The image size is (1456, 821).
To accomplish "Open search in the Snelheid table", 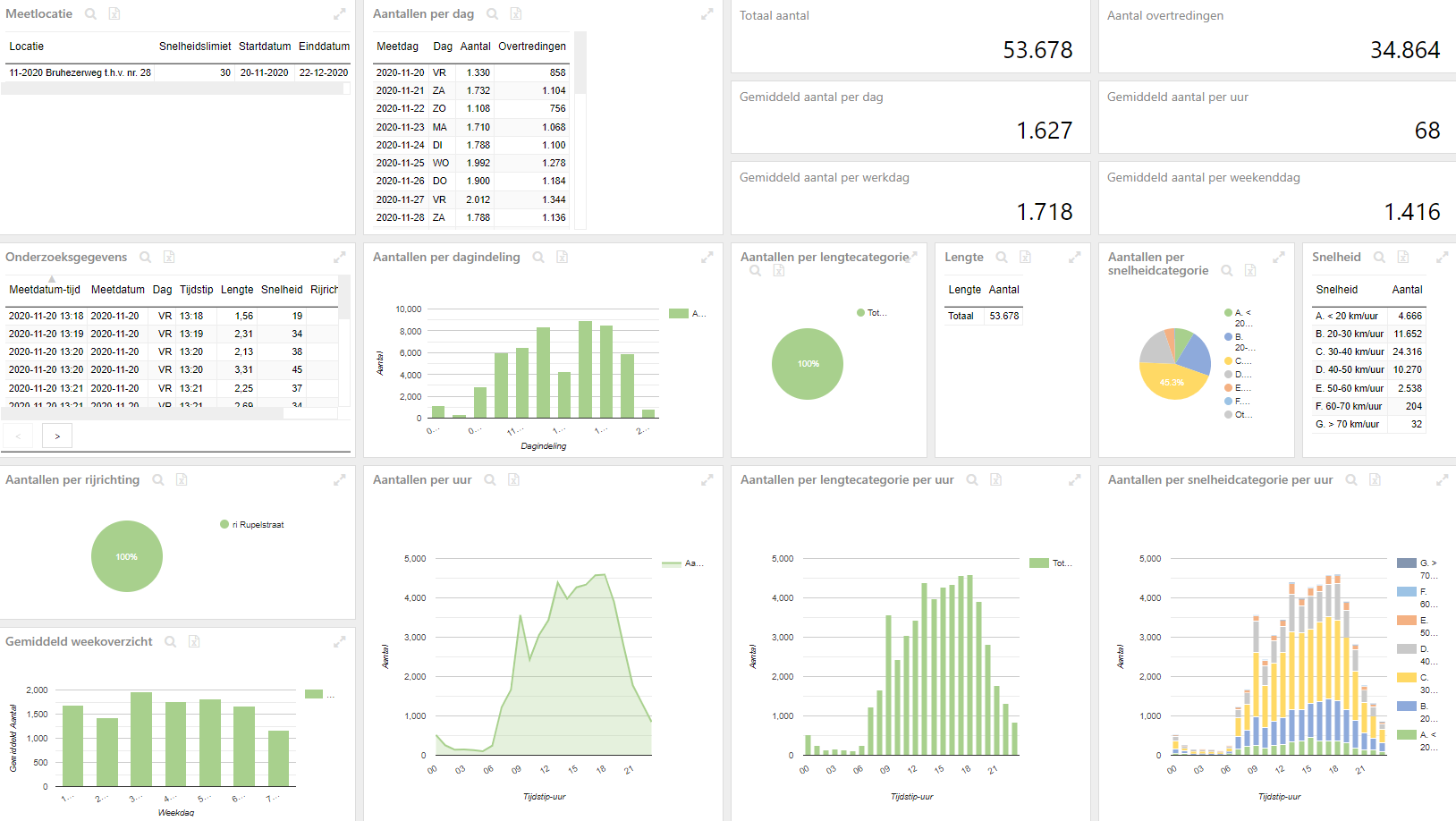I will 1379,258.
